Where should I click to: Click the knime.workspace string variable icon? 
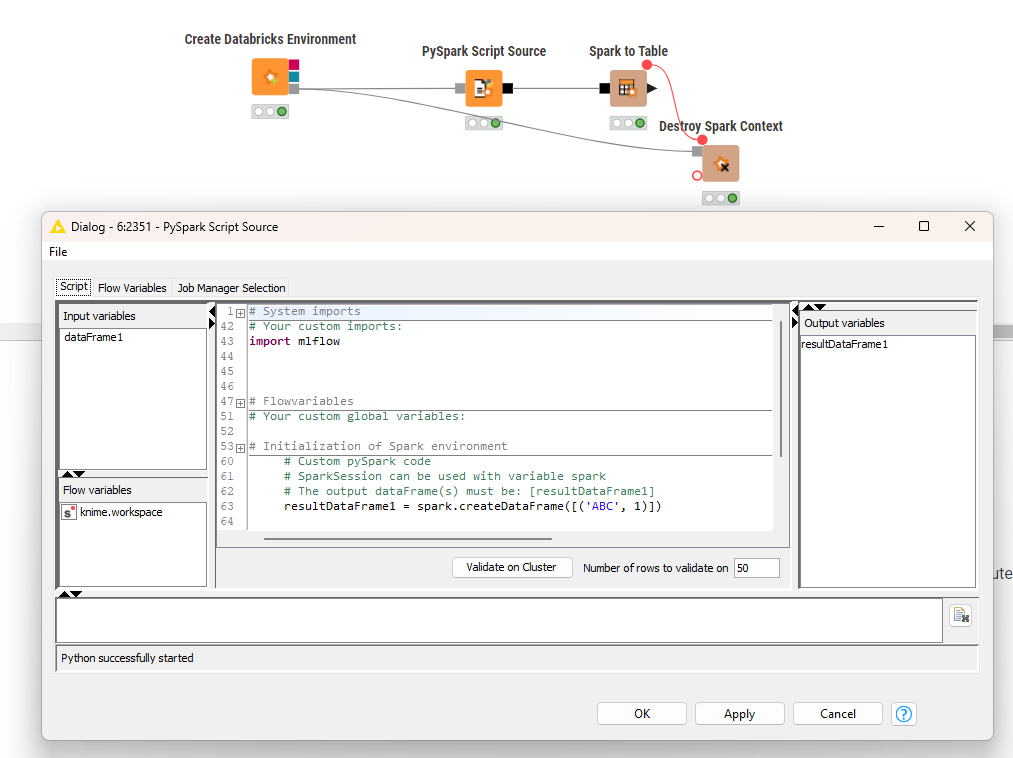[69, 512]
